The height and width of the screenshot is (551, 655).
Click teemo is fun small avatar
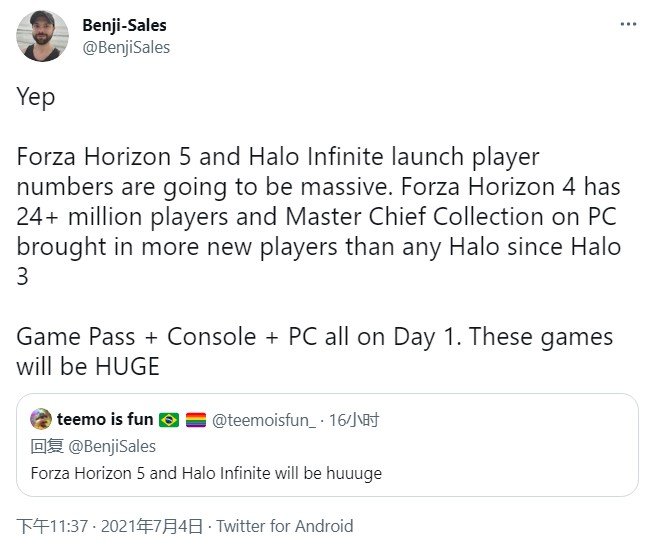tap(41, 419)
